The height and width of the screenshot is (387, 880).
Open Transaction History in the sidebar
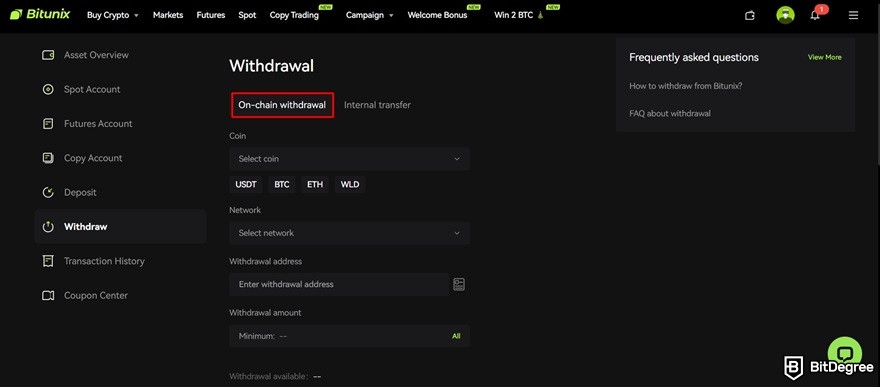(104, 261)
